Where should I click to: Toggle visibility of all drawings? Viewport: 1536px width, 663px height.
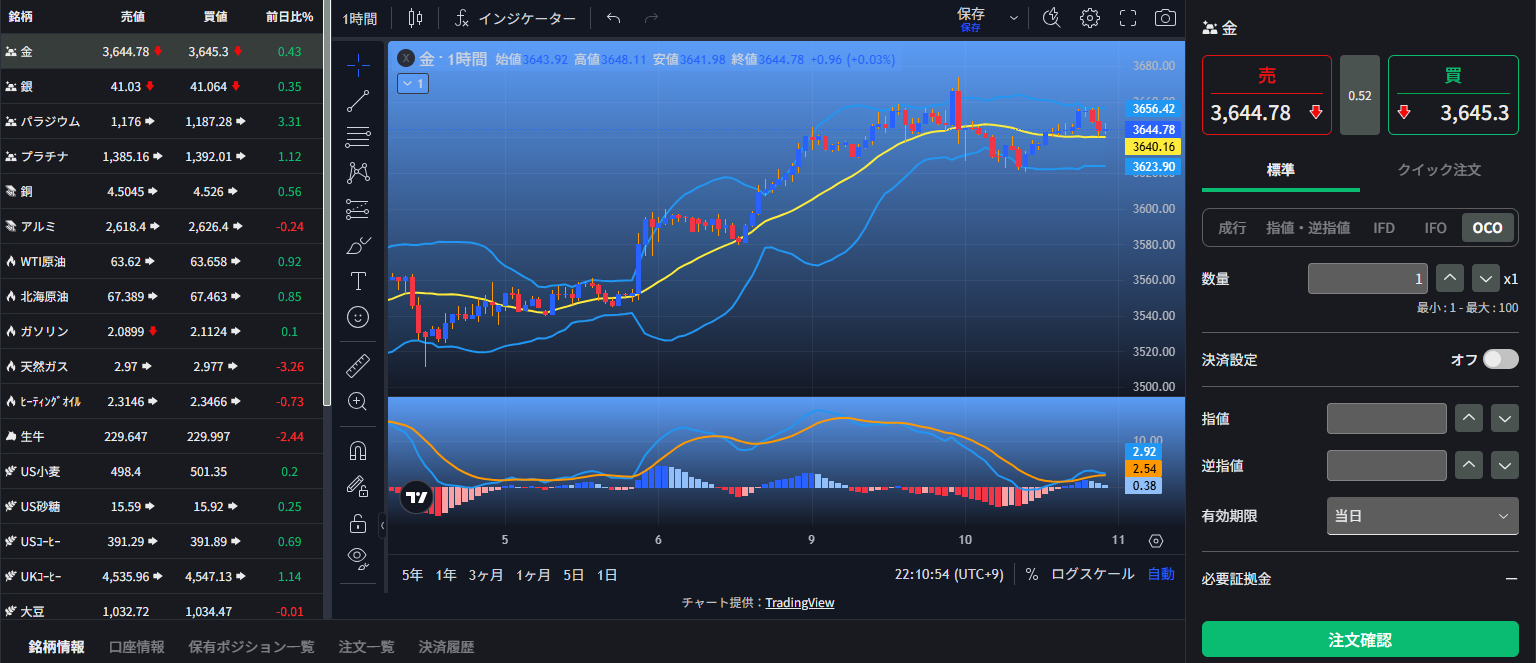[x=358, y=557]
